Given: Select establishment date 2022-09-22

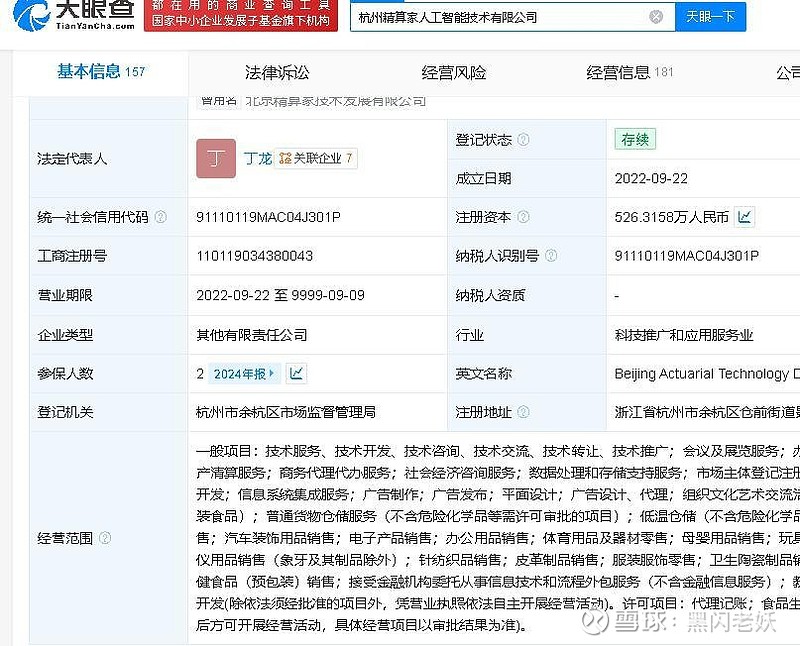Looking at the screenshot, I should [x=651, y=179].
